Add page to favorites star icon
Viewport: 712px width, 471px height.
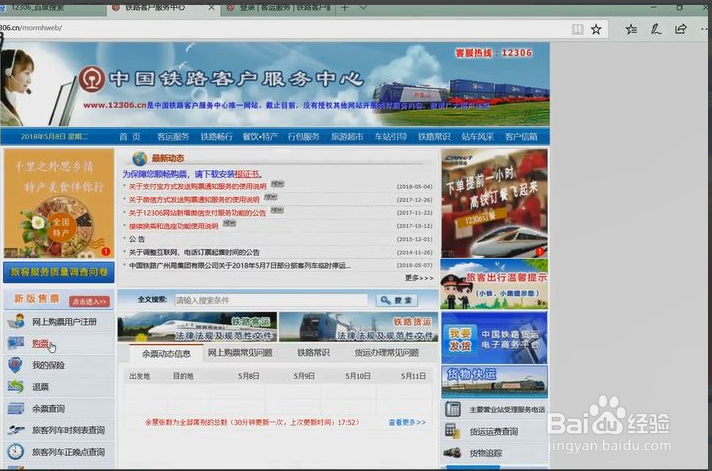[x=596, y=30]
